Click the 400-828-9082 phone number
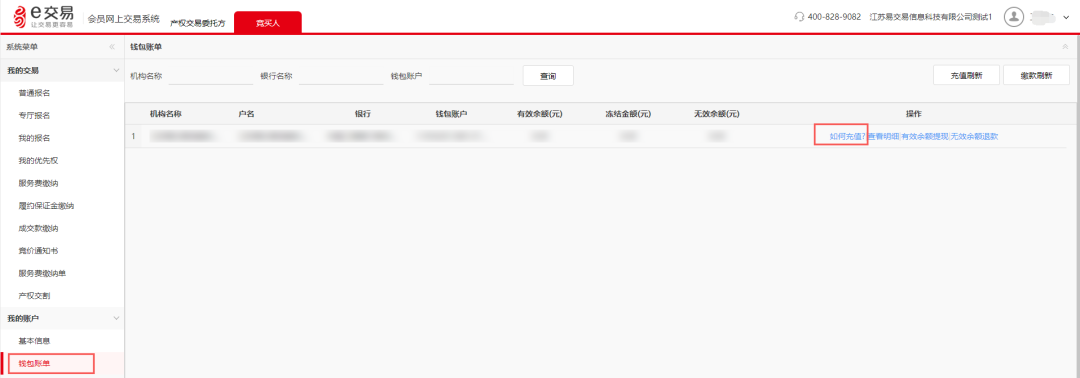The width and height of the screenshot is (1080, 378). click(834, 17)
